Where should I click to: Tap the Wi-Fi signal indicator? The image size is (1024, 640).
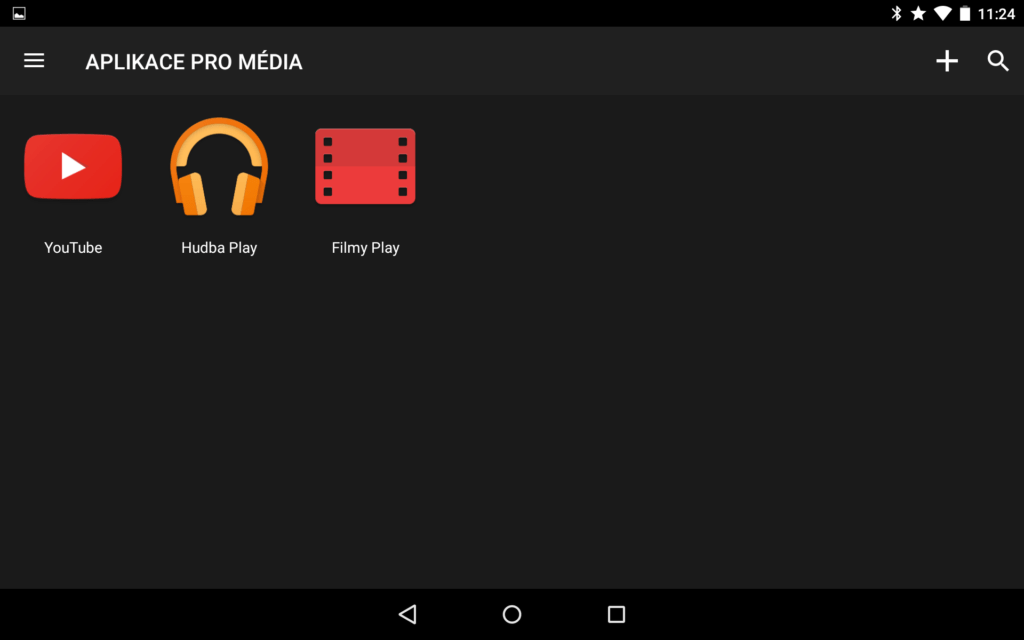coord(942,14)
